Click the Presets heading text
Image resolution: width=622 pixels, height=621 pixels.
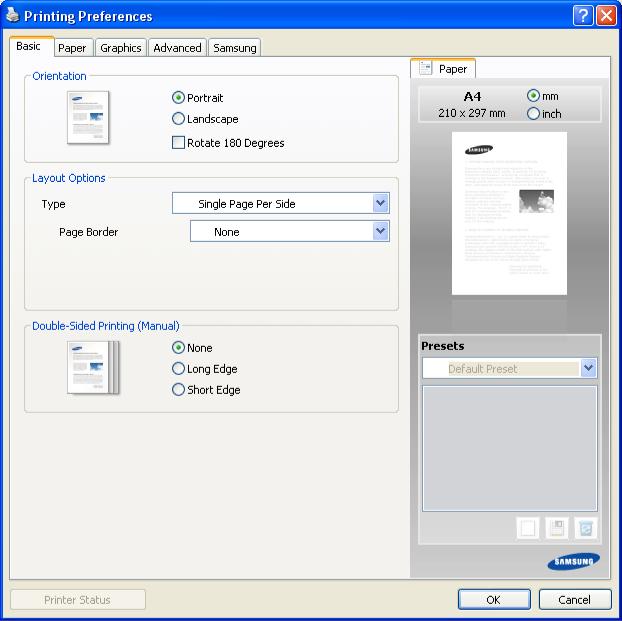(x=443, y=346)
